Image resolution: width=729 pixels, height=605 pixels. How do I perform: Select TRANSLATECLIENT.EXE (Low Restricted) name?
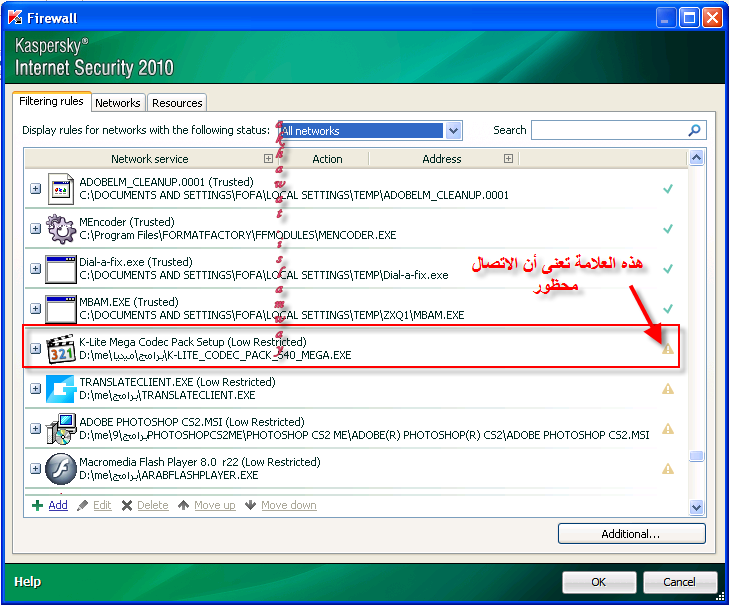[x=177, y=382]
